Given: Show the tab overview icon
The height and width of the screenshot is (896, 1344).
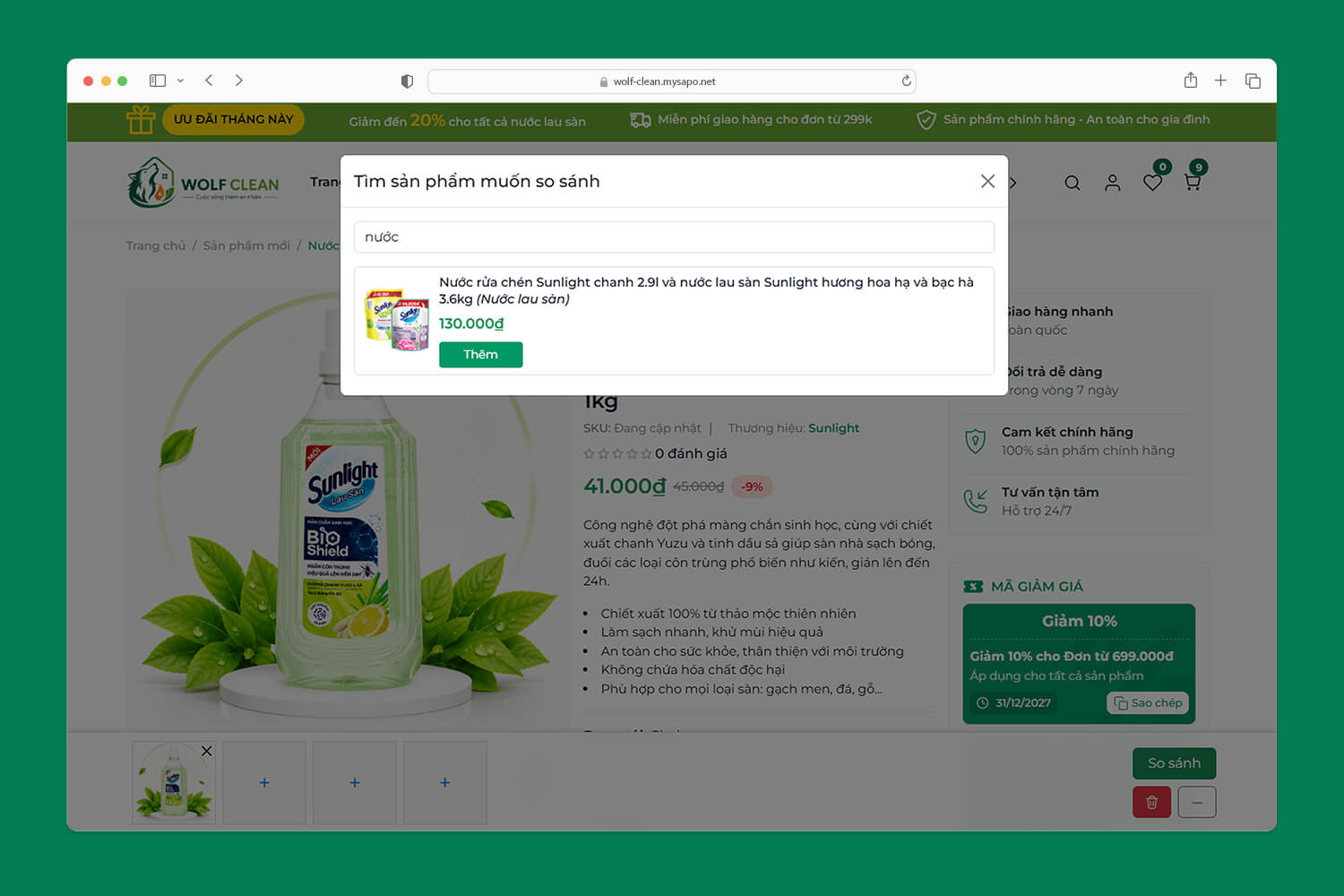Looking at the screenshot, I should 1253,81.
